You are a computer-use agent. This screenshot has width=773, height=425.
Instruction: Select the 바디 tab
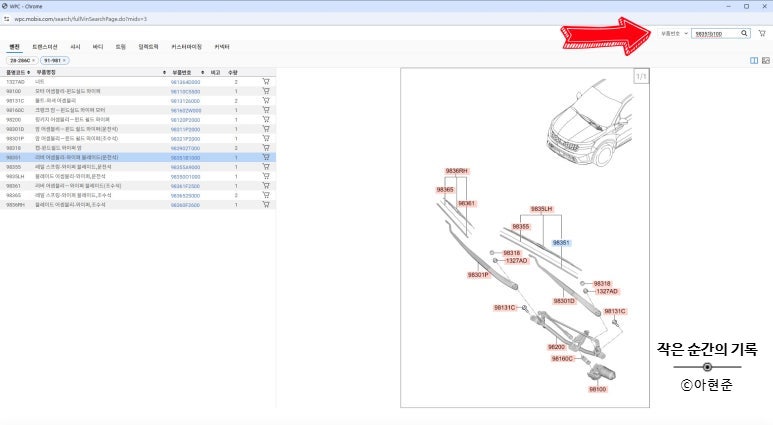pos(98,47)
